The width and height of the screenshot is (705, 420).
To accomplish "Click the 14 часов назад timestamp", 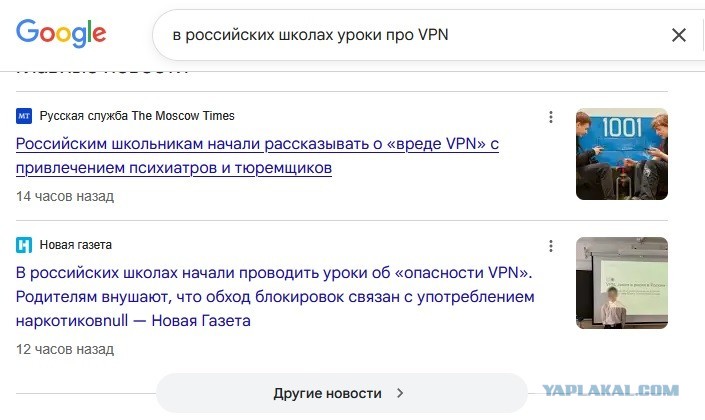I will click(x=65, y=197).
